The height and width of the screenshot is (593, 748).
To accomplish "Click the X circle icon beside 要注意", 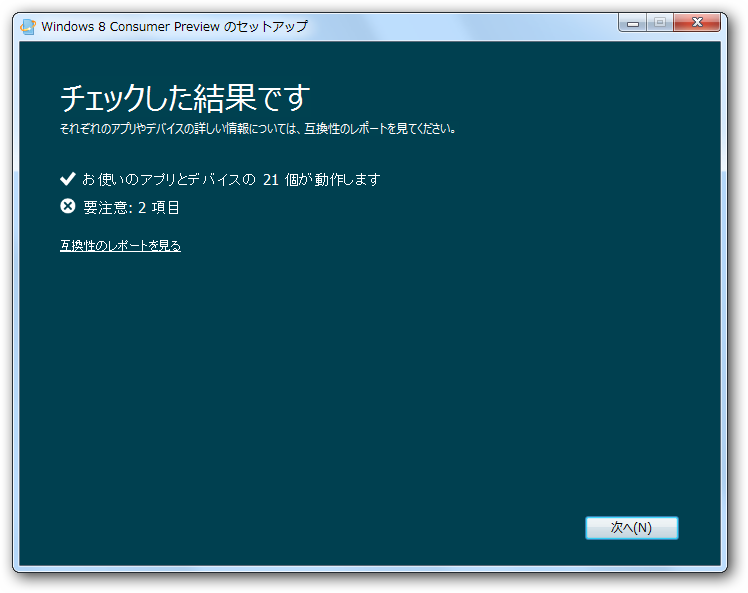I will click(68, 206).
